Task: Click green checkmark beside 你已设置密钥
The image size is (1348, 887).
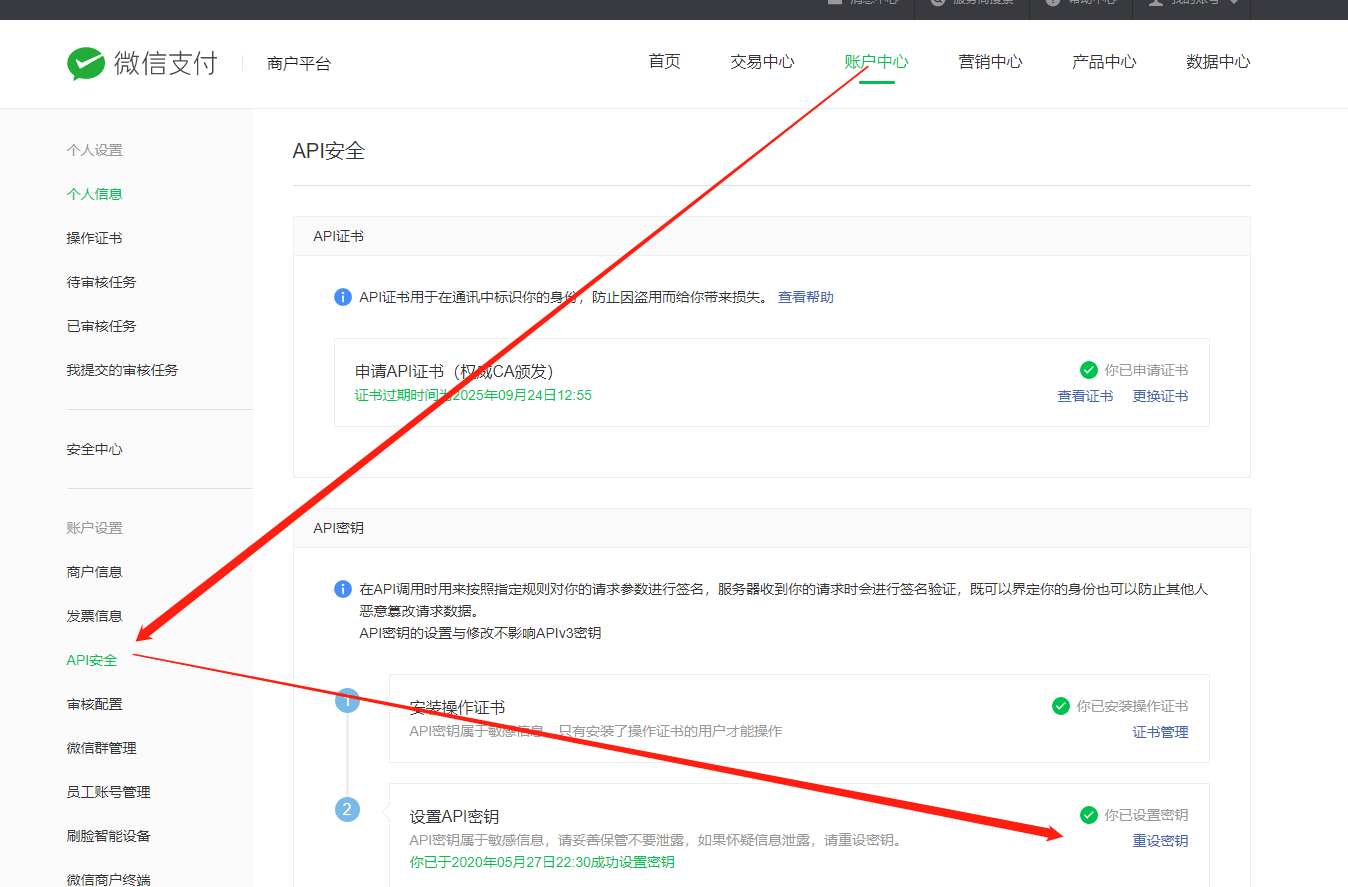Action: (1089, 815)
